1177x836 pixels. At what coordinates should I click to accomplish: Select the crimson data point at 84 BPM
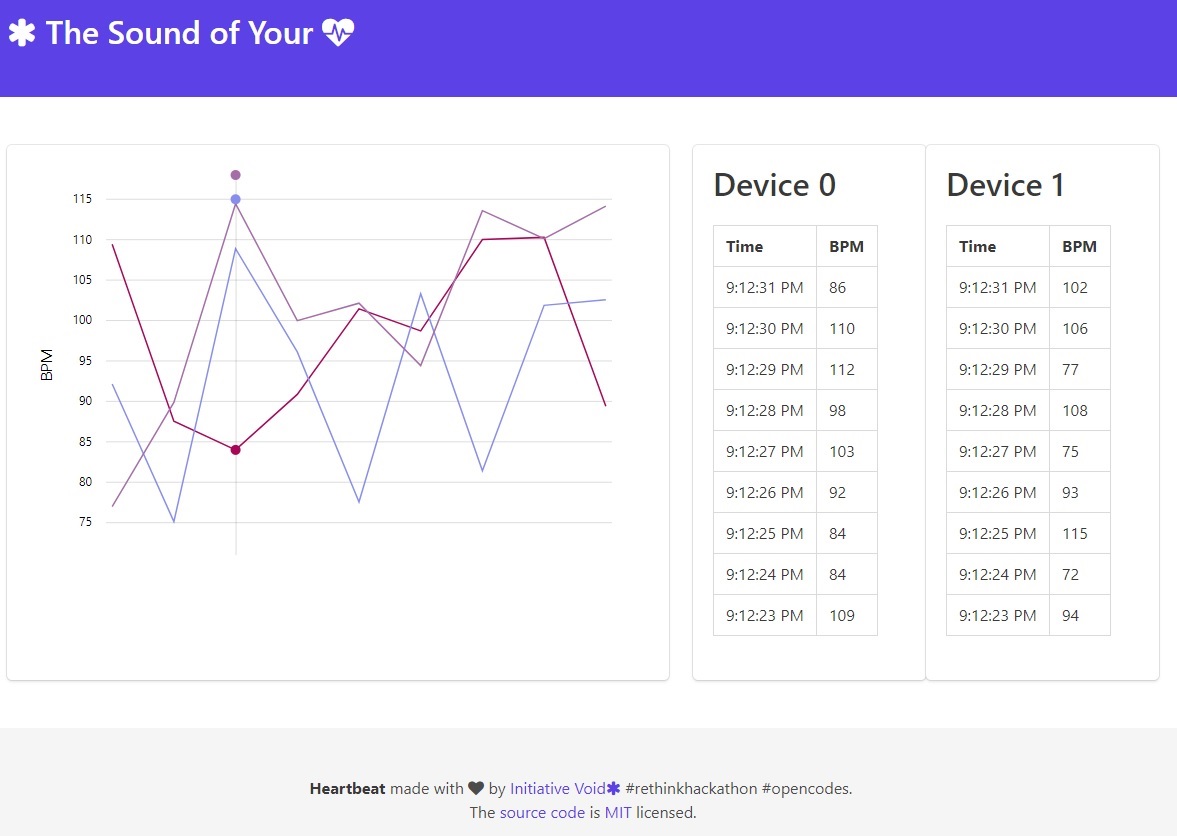(x=236, y=450)
